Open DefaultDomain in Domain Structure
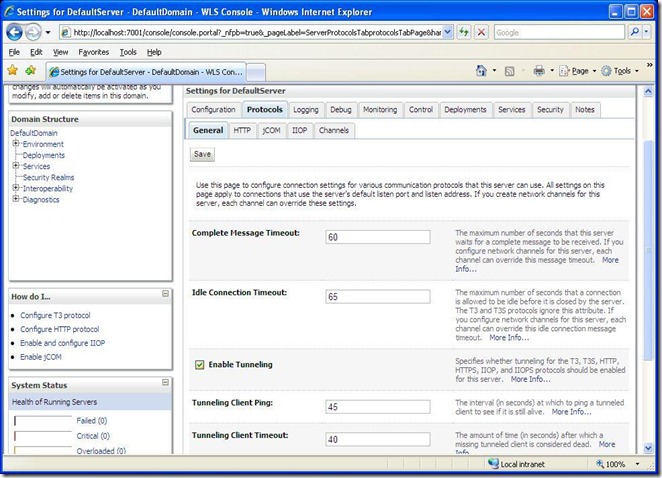The width and height of the screenshot is (662, 478). pos(34,133)
